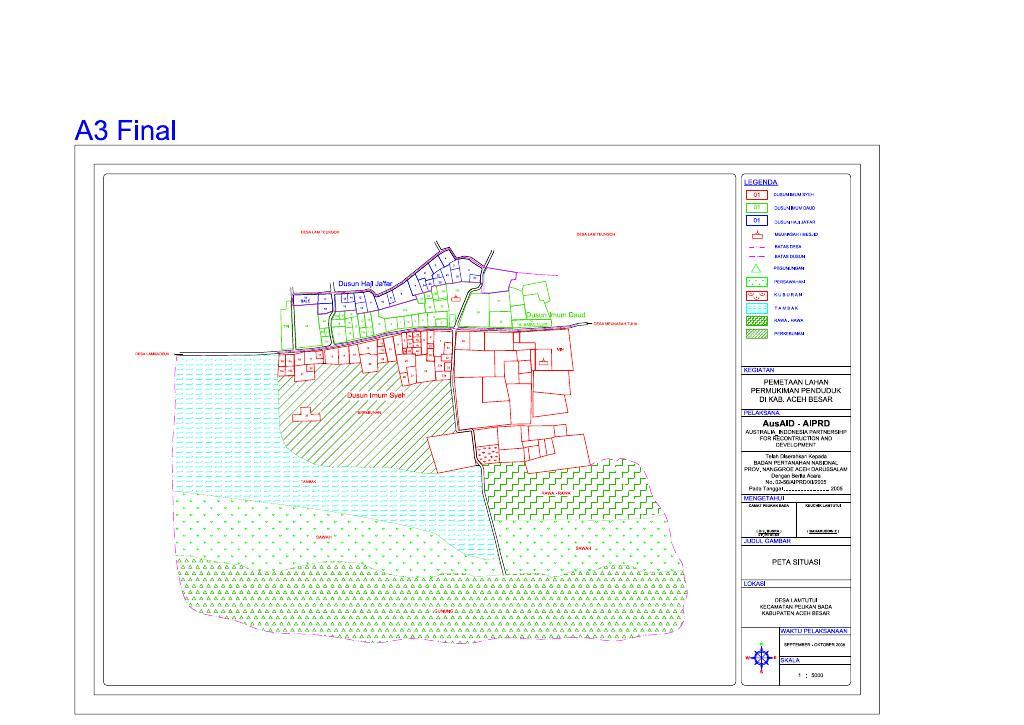Click the 'PERSAWAHAN' legend label
This screenshot has width=1024, height=725.
[790, 282]
